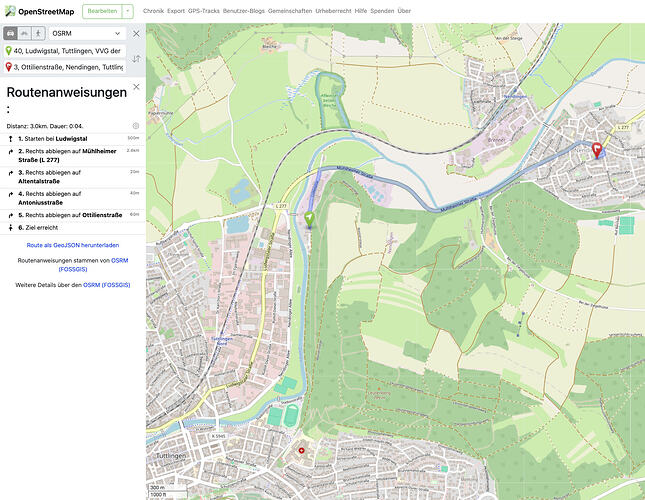The height and width of the screenshot is (500, 645).
Task: Select the bicycle routing mode
Action: (25, 33)
